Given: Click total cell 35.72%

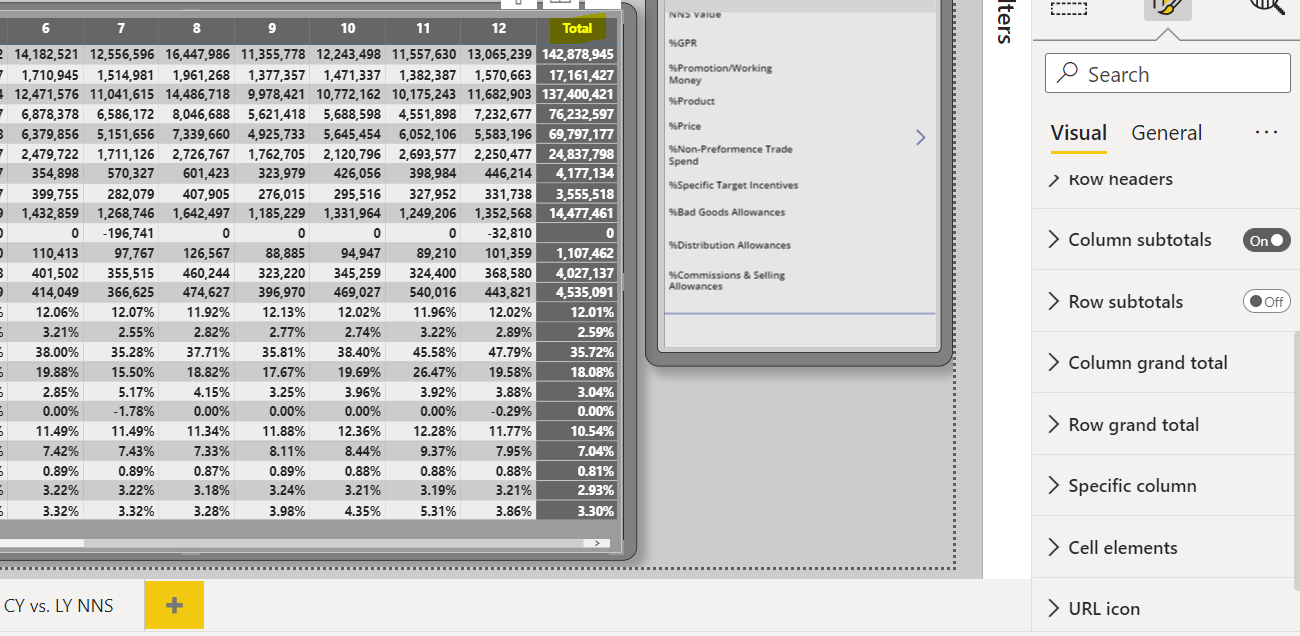Looking at the screenshot, I should pyautogui.click(x=577, y=352).
